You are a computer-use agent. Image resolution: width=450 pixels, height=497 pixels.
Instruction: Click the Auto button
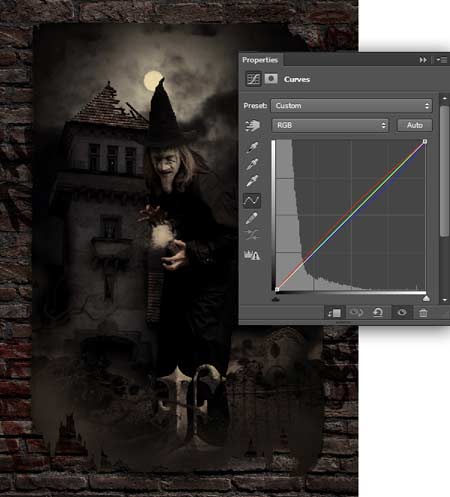[414, 125]
